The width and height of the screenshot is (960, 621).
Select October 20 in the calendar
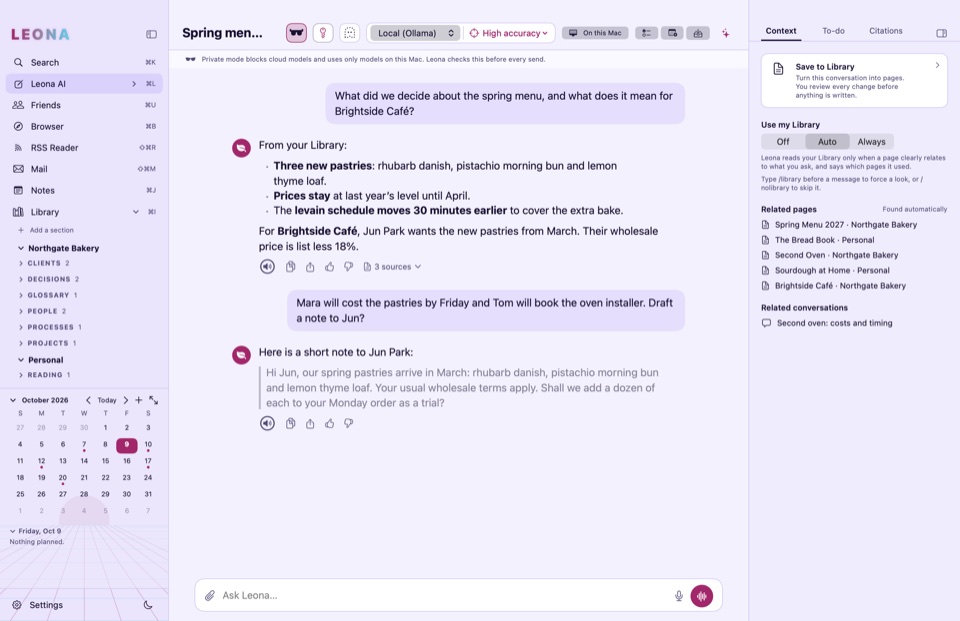62,478
